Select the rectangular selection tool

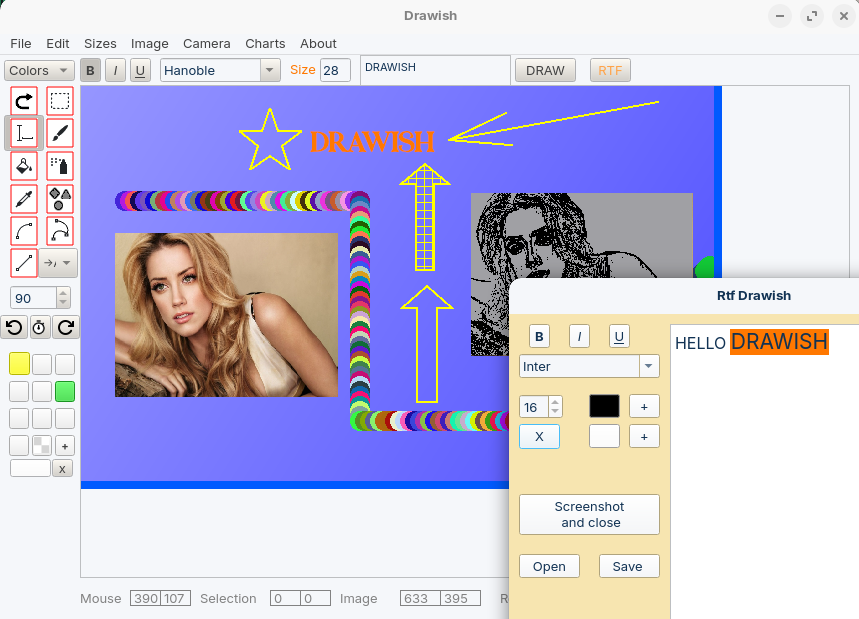click(x=60, y=101)
